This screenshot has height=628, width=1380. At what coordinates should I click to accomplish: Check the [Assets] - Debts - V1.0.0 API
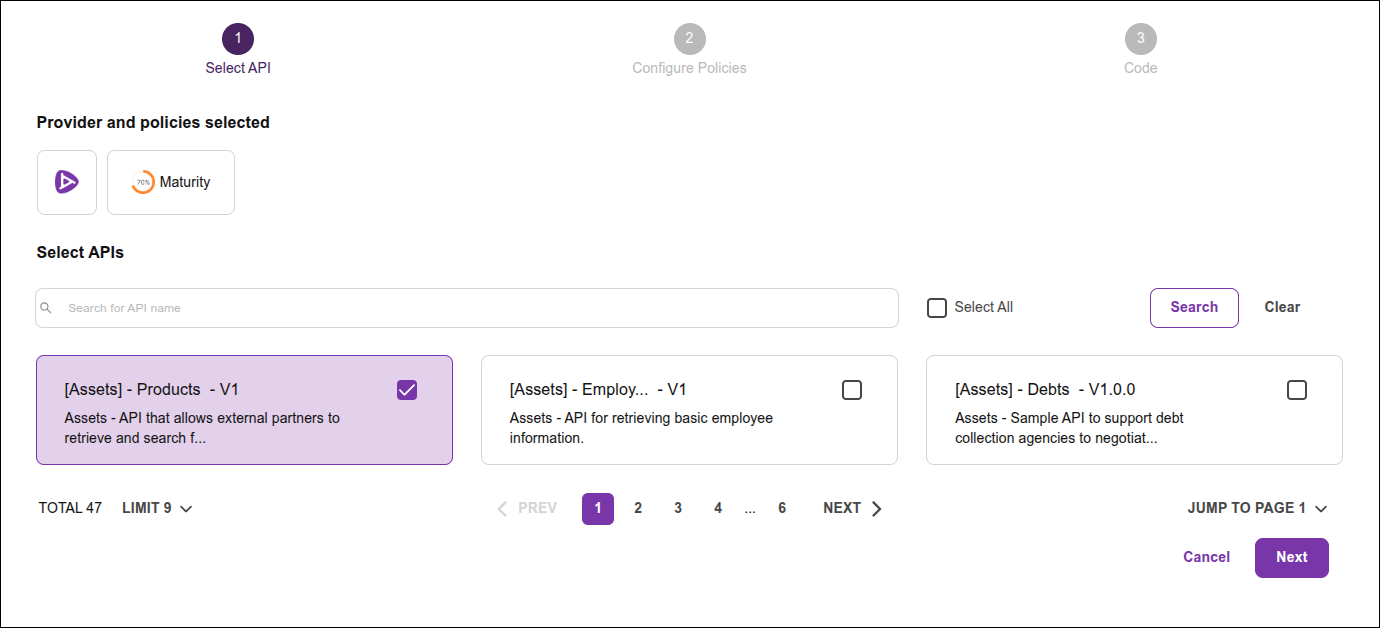(1297, 390)
